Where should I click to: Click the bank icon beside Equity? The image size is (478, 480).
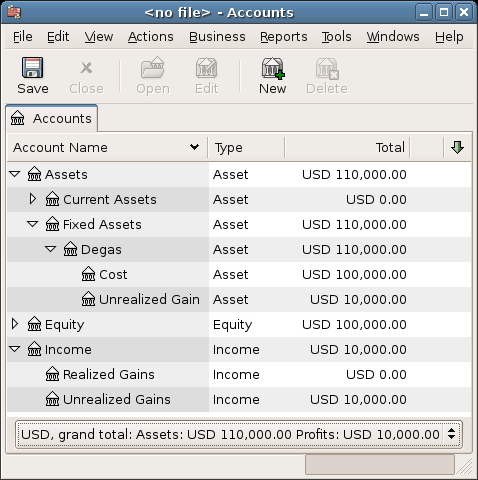tap(34, 324)
